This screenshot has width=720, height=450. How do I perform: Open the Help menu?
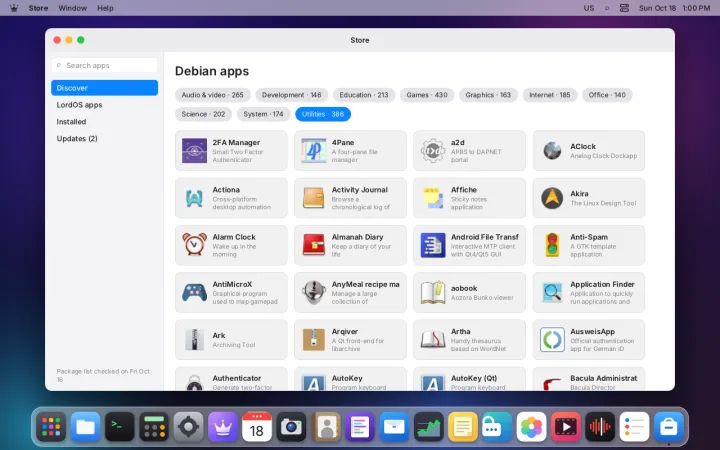tap(105, 8)
